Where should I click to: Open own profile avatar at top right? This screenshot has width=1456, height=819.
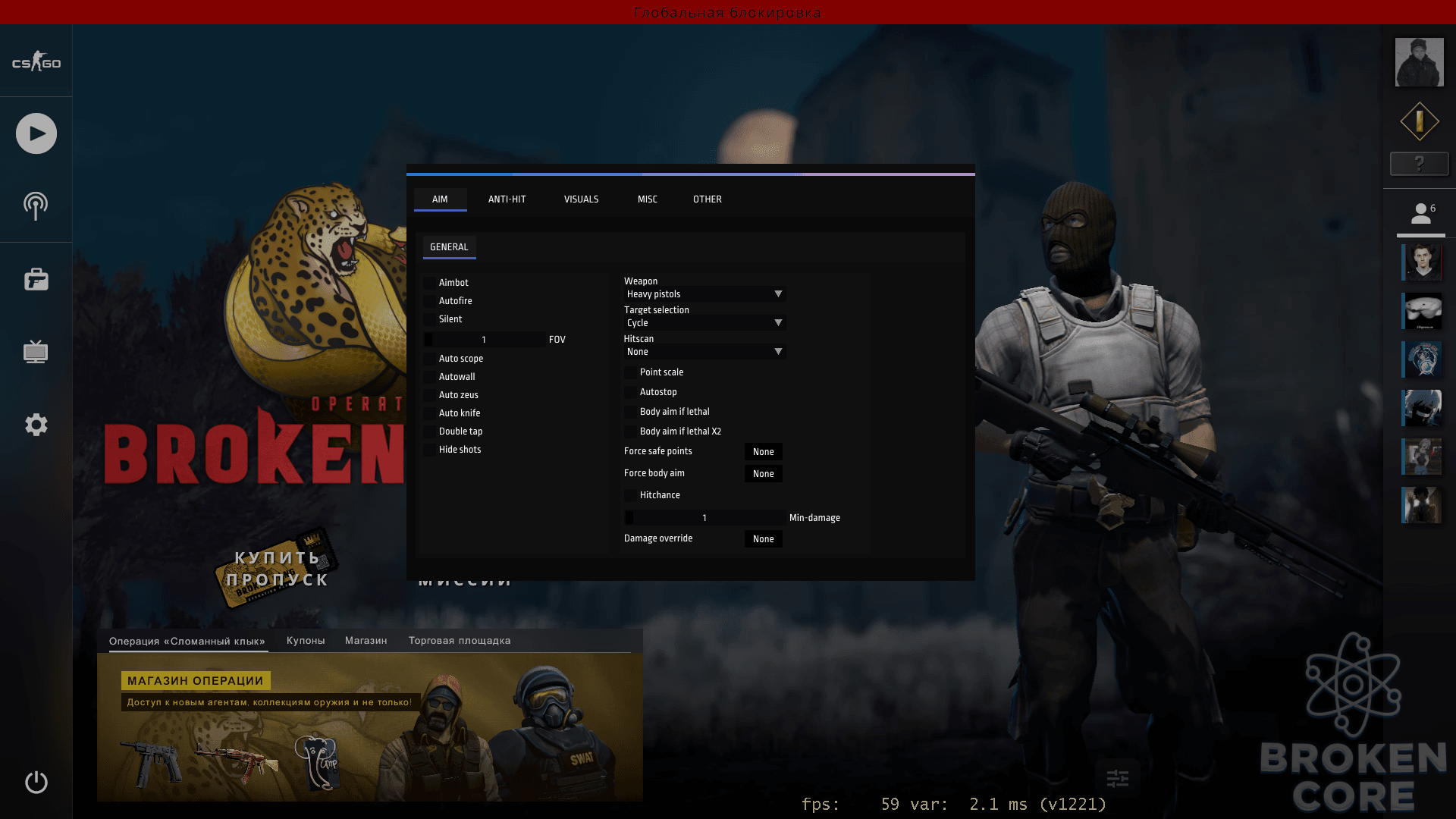[x=1420, y=62]
